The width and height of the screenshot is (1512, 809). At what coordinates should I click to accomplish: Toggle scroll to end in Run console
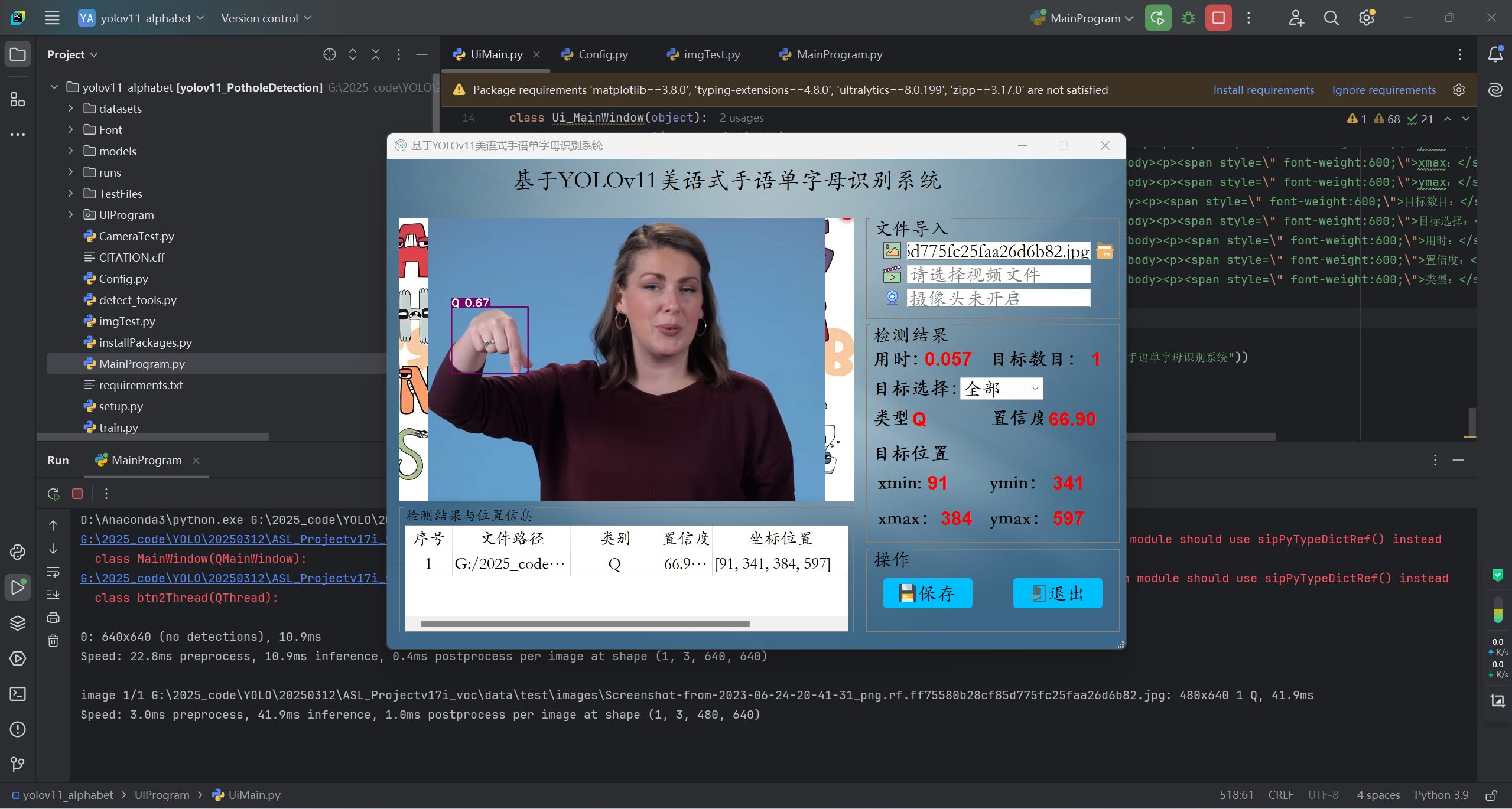click(53, 595)
